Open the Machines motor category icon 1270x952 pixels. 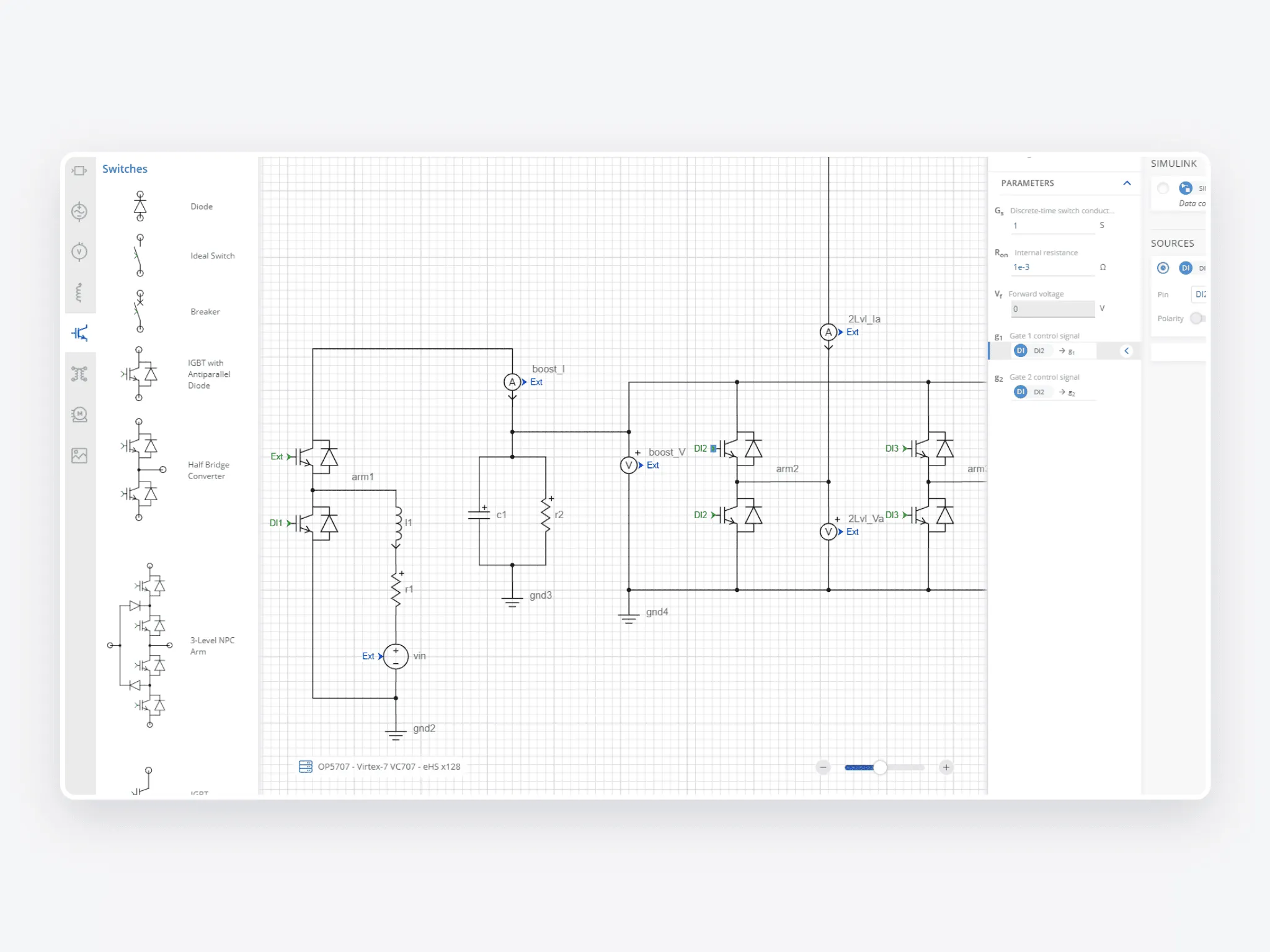79,415
